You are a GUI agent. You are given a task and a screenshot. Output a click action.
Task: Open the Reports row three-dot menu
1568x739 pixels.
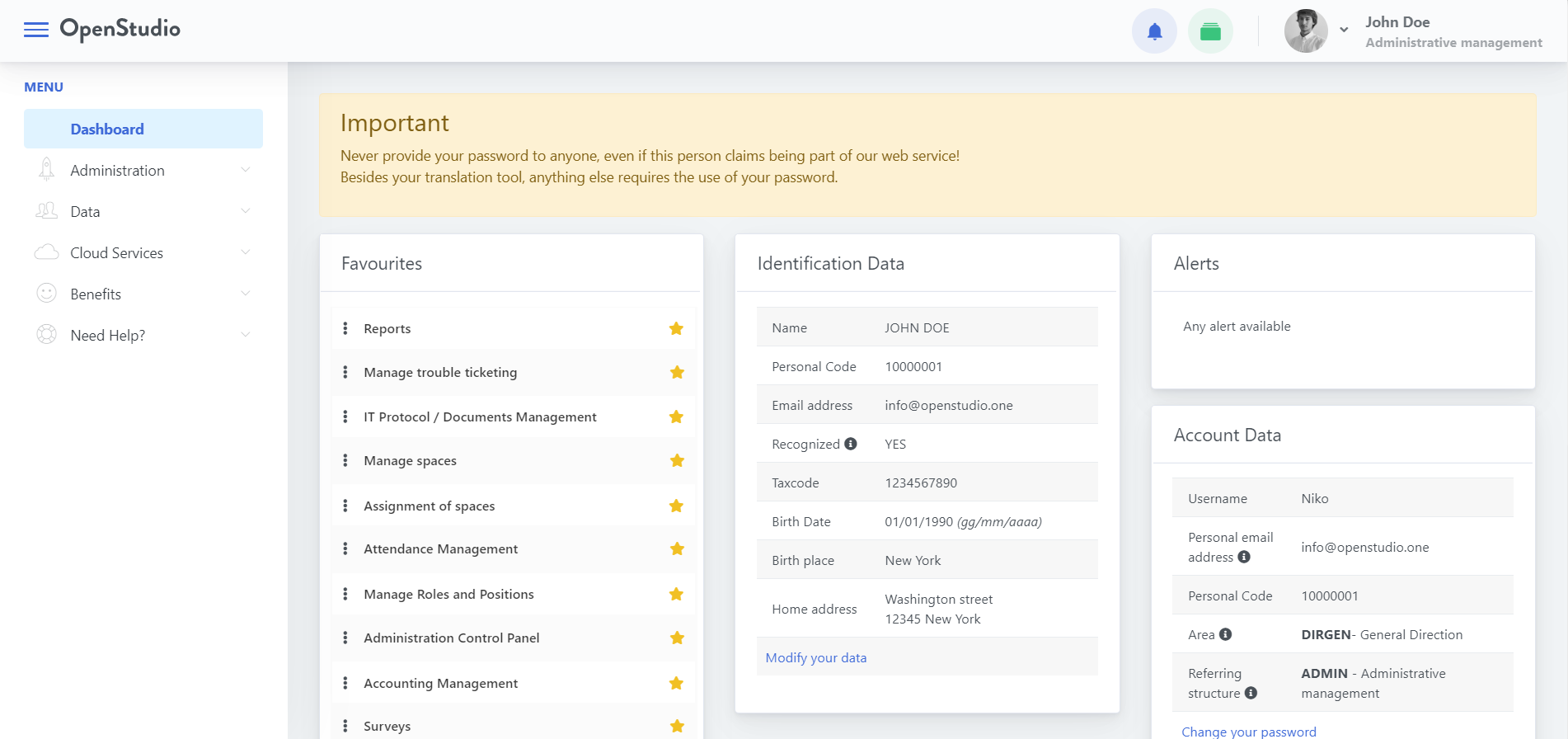coord(345,328)
